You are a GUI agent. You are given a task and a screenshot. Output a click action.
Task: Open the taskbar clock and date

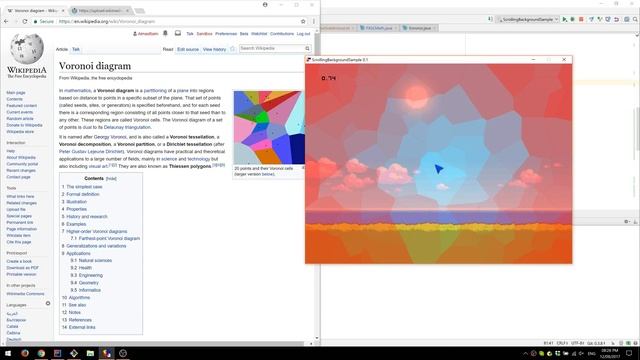pyautogui.click(x=610, y=353)
